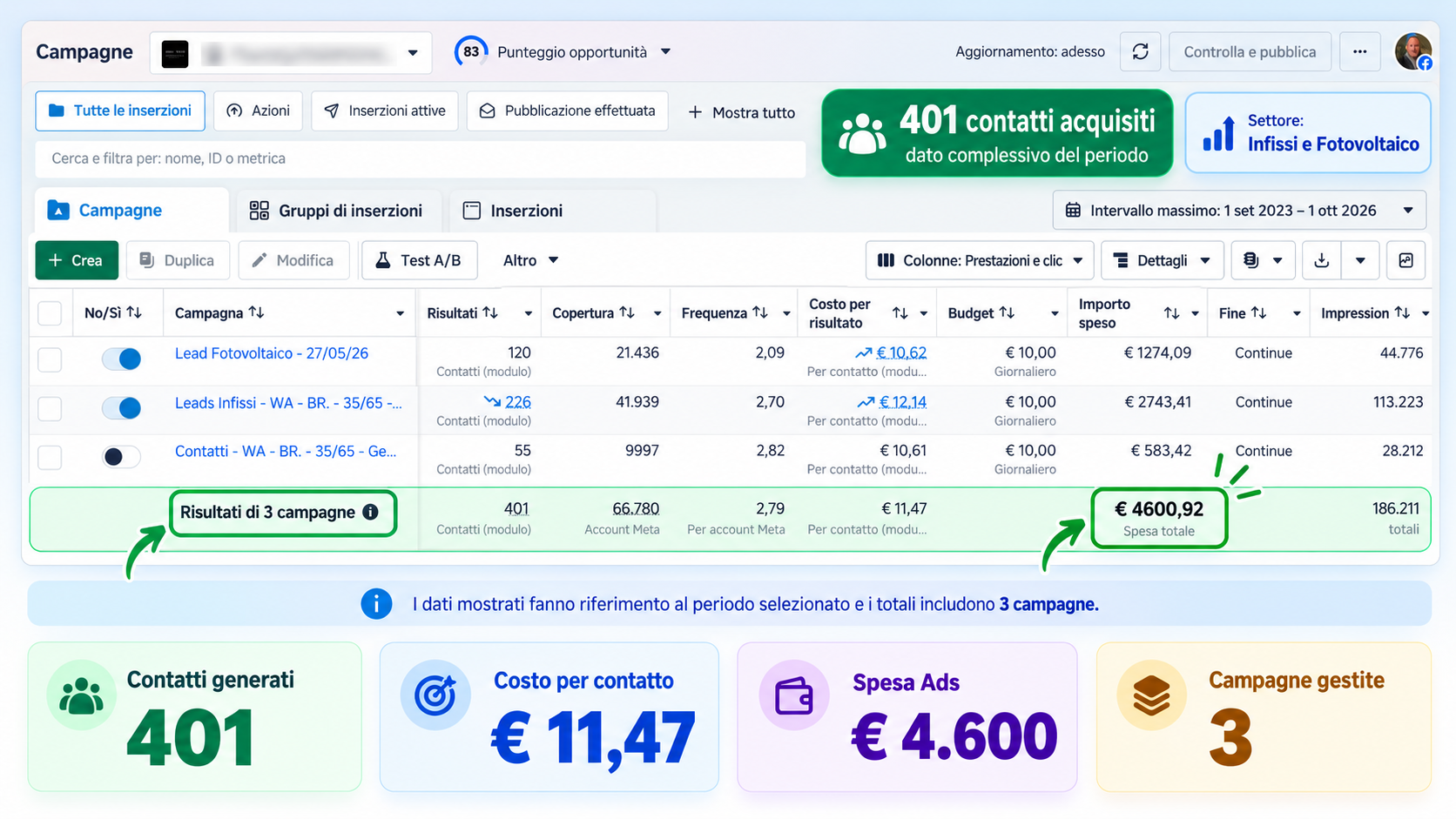This screenshot has width=1456, height=819.
Task: Expand the Altro menu
Action: tap(530, 260)
